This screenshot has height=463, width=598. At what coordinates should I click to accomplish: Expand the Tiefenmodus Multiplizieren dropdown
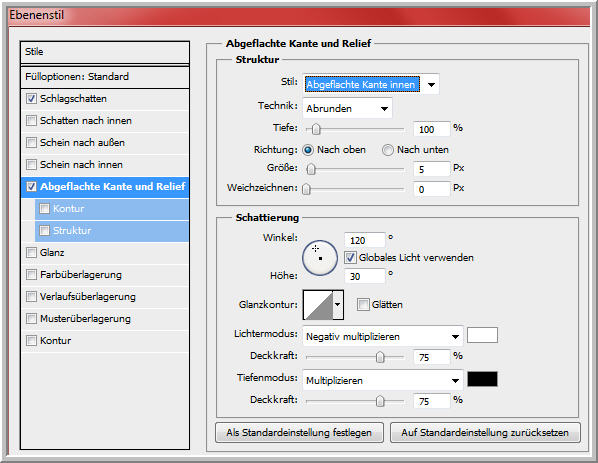point(383,380)
